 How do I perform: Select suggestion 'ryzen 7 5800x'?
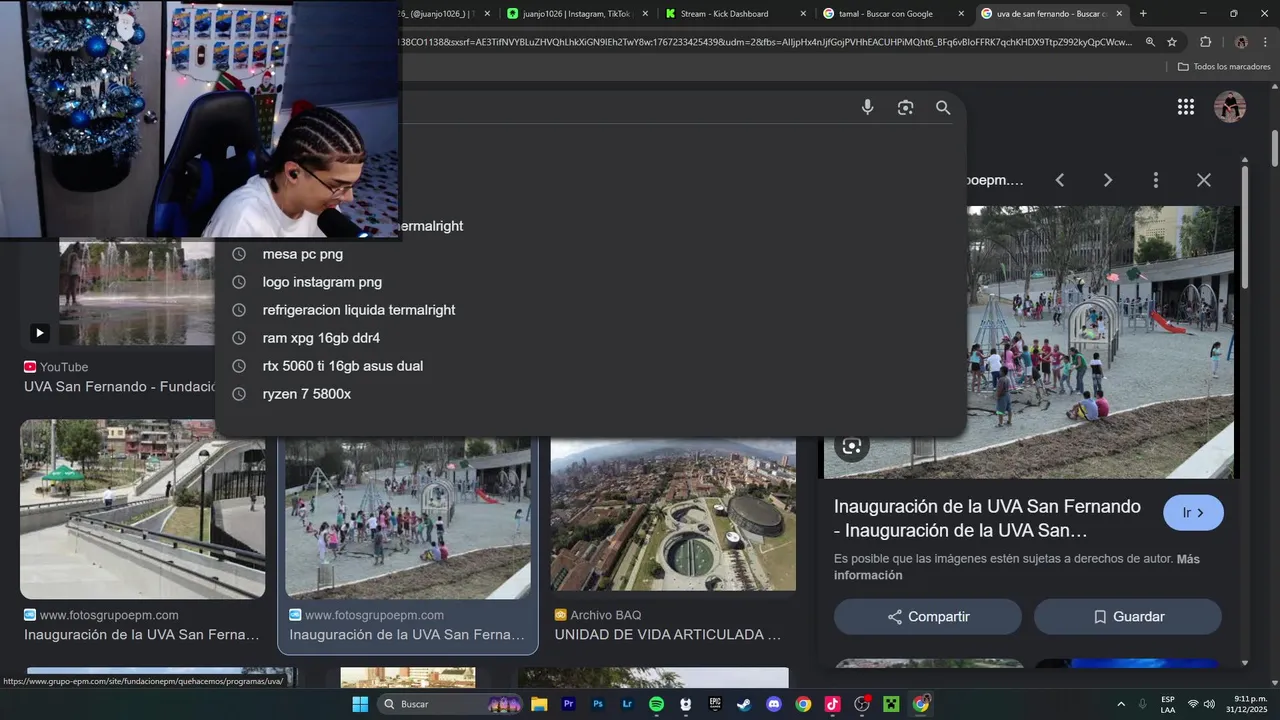point(590,394)
